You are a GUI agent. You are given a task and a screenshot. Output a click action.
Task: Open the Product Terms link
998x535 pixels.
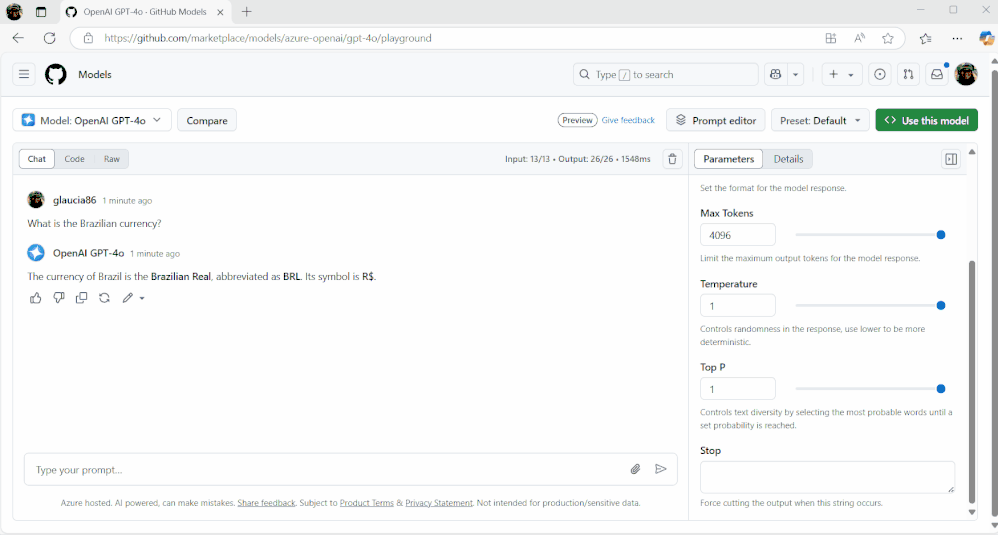tap(367, 503)
